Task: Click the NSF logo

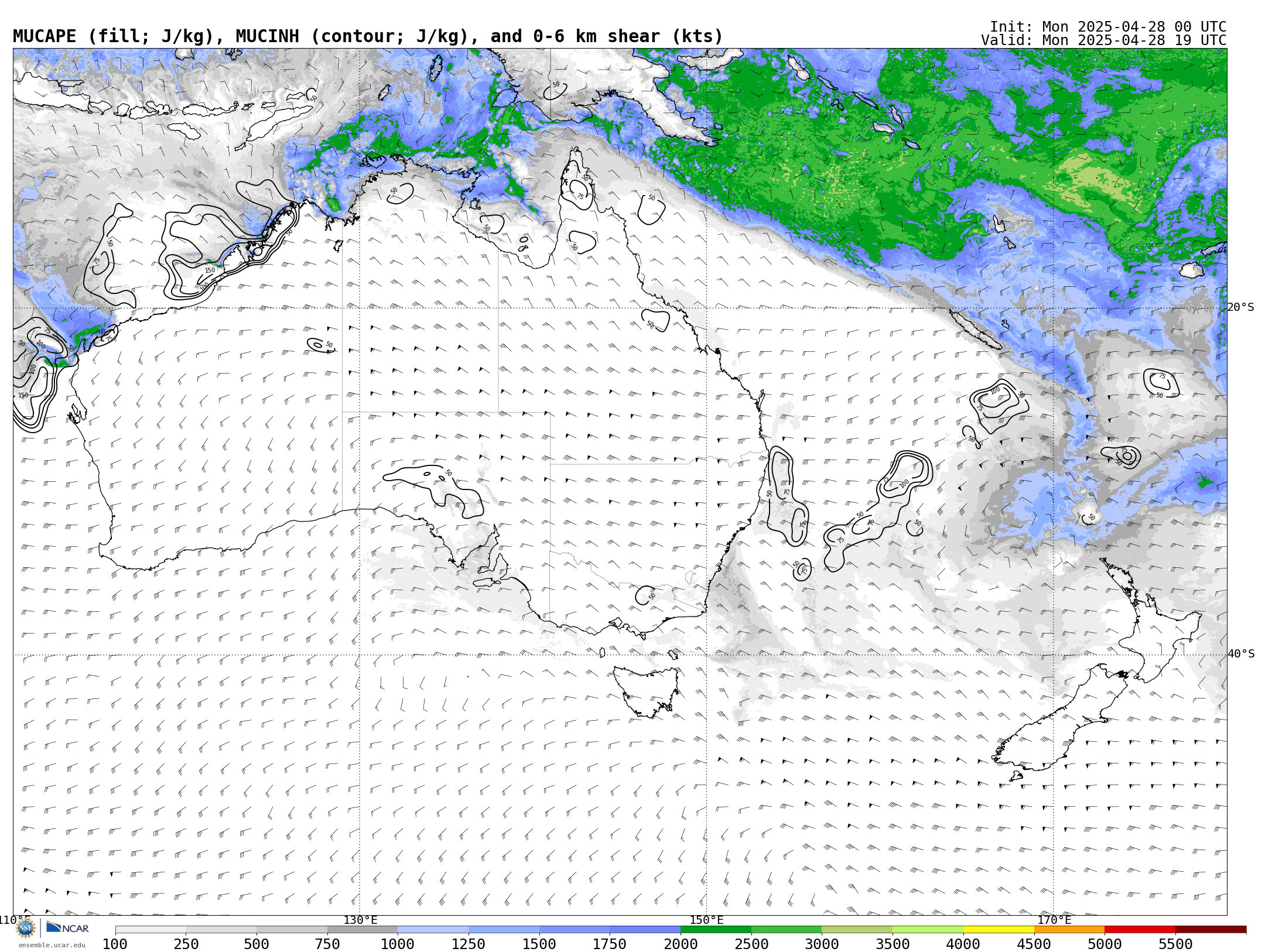Action: click(26, 927)
